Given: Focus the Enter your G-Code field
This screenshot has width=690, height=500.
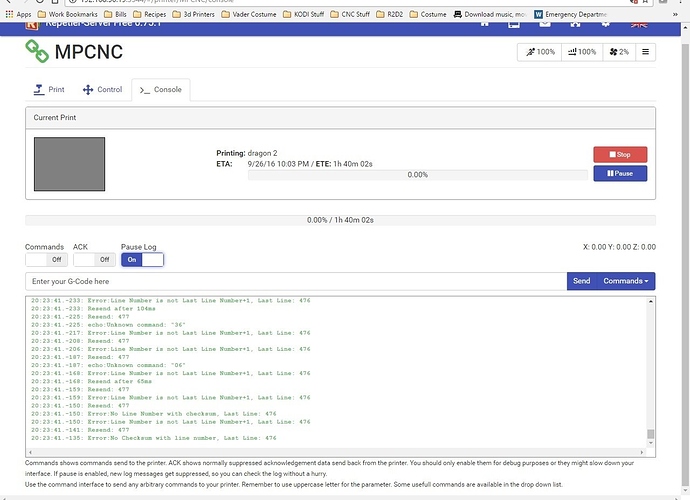Looking at the screenshot, I should coord(296,281).
